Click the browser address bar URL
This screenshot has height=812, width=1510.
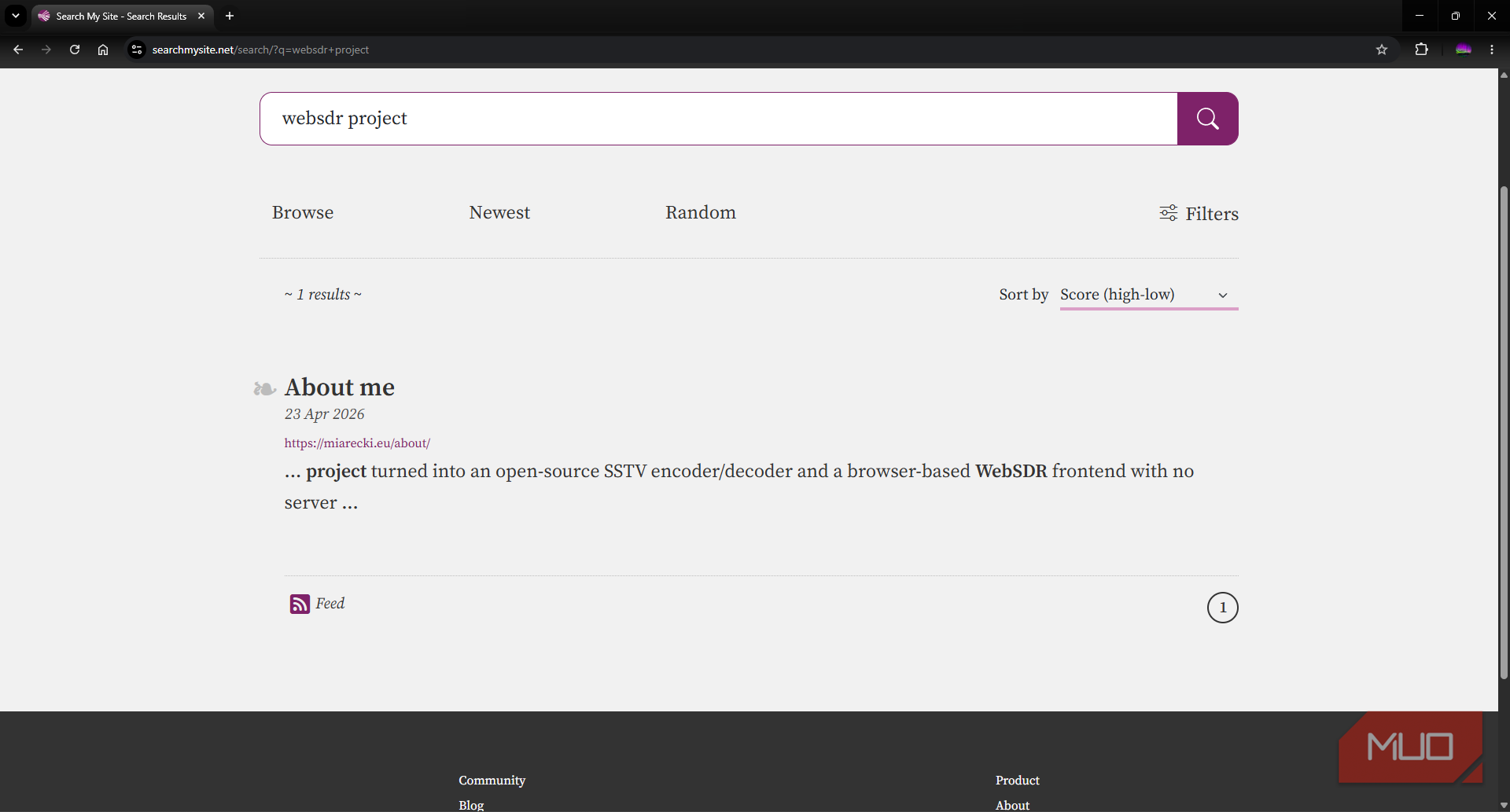pyautogui.click(x=260, y=50)
